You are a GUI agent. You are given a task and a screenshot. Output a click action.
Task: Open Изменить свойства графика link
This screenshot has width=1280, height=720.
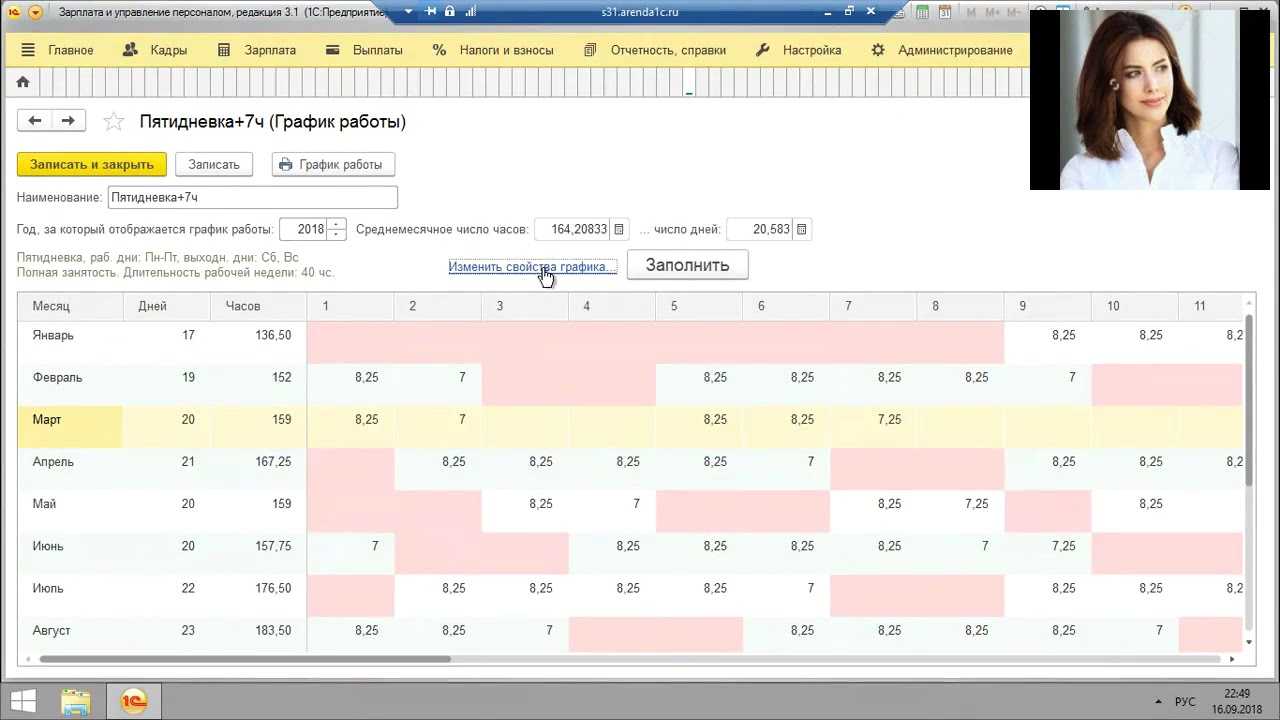pos(532,267)
